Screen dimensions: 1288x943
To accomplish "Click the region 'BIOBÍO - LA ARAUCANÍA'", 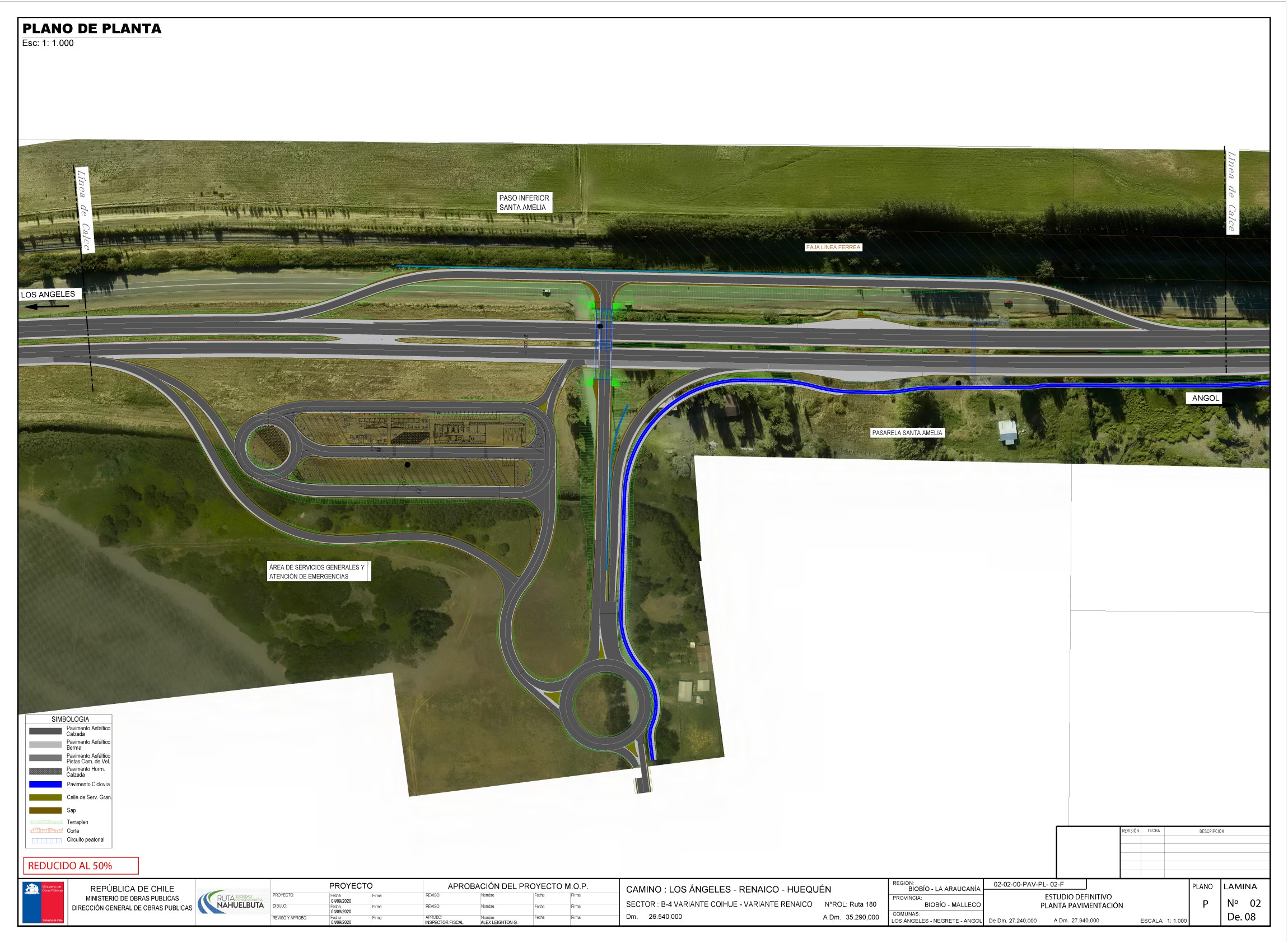I will point(944,889).
